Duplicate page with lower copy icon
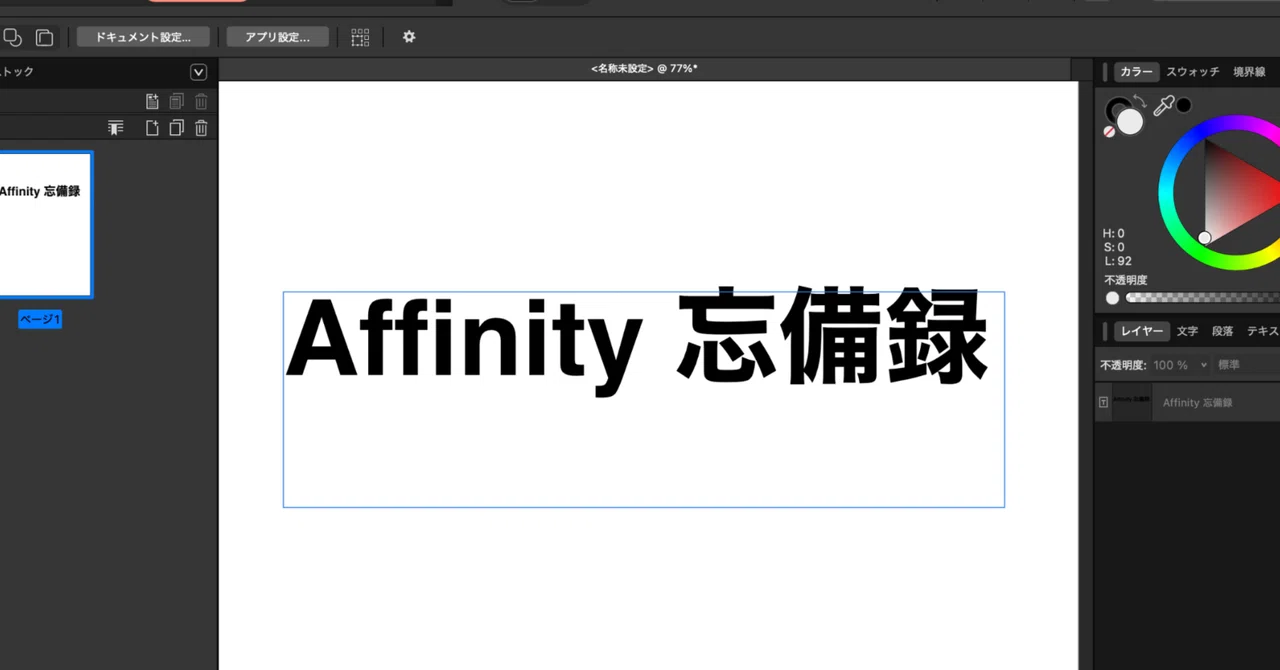 pyautogui.click(x=176, y=128)
